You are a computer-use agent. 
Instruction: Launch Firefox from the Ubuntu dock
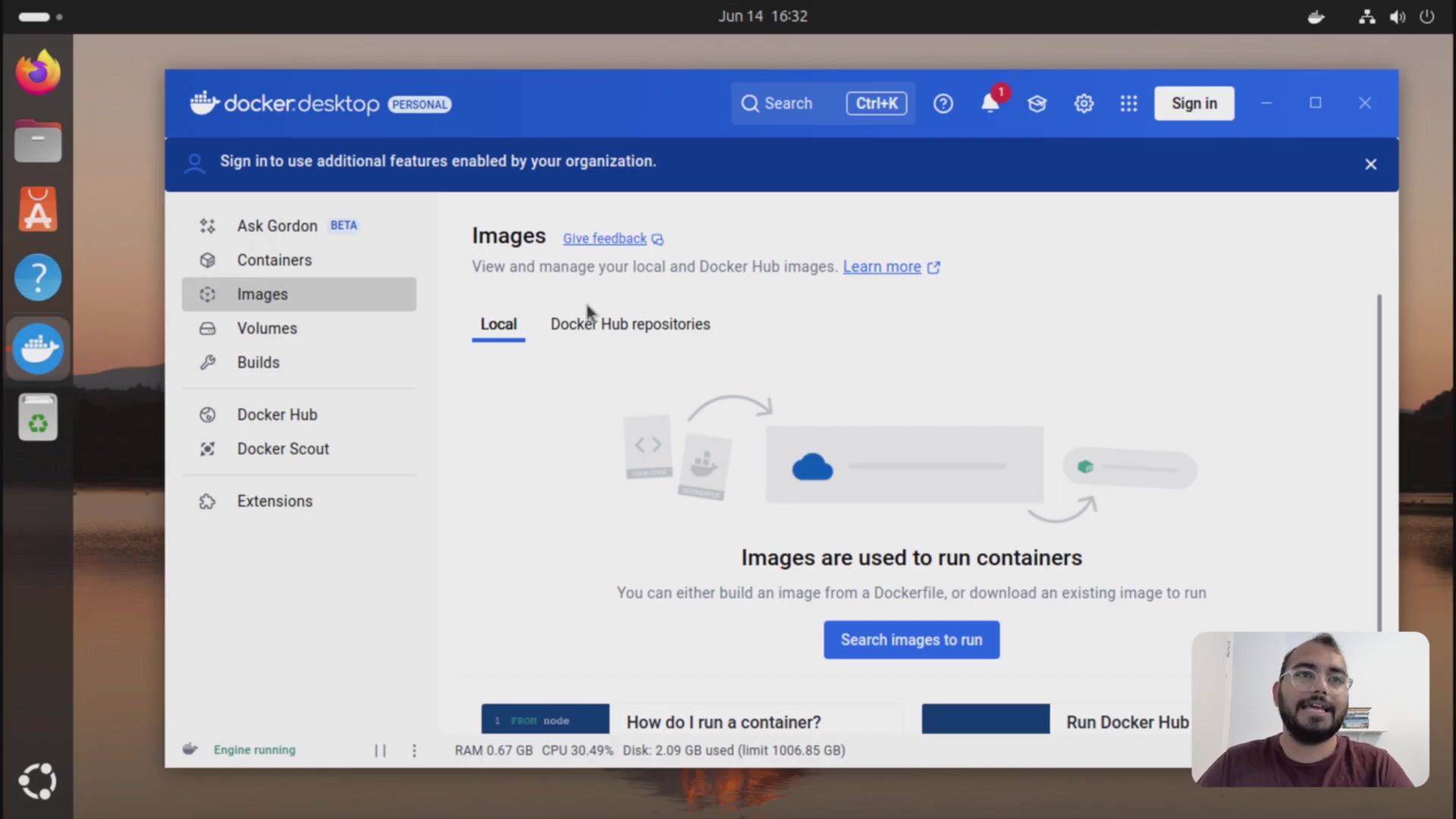click(37, 73)
